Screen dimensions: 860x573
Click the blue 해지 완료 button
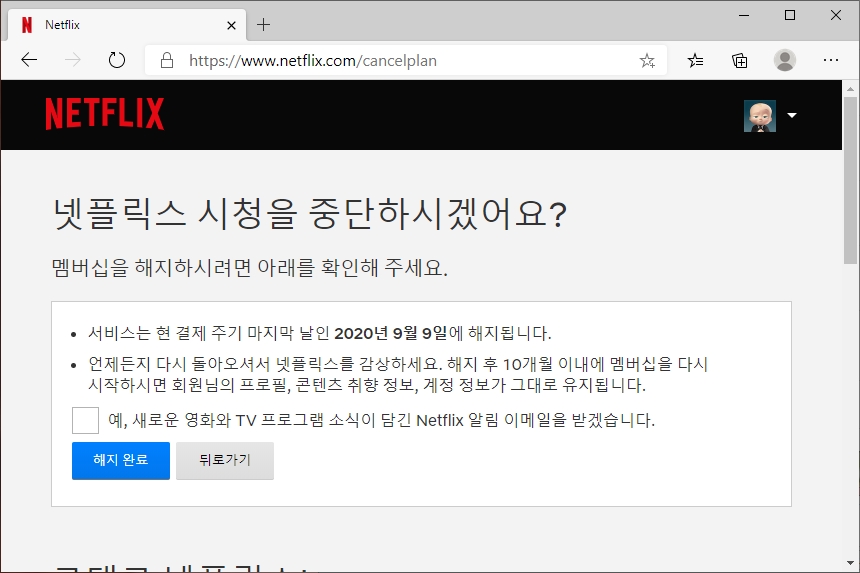pyautogui.click(x=121, y=461)
